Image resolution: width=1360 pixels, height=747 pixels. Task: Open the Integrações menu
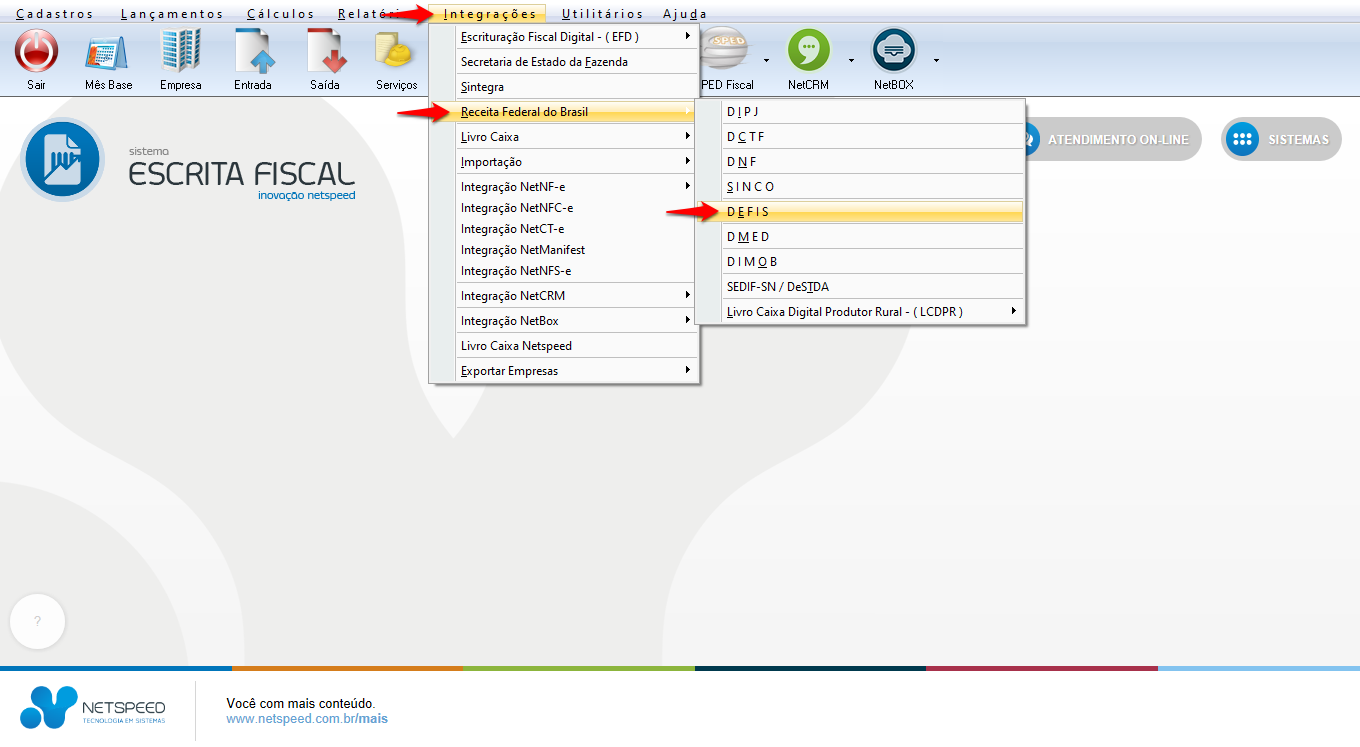click(490, 14)
